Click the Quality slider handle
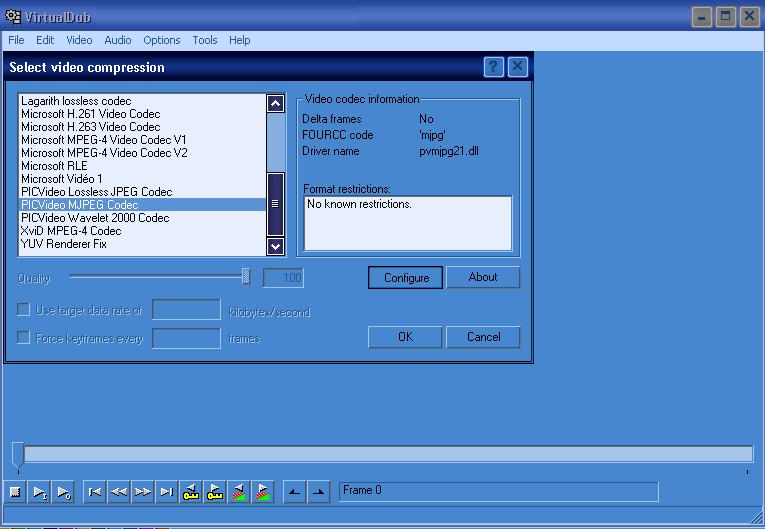Viewport: 765px width, 529px height. click(246, 276)
